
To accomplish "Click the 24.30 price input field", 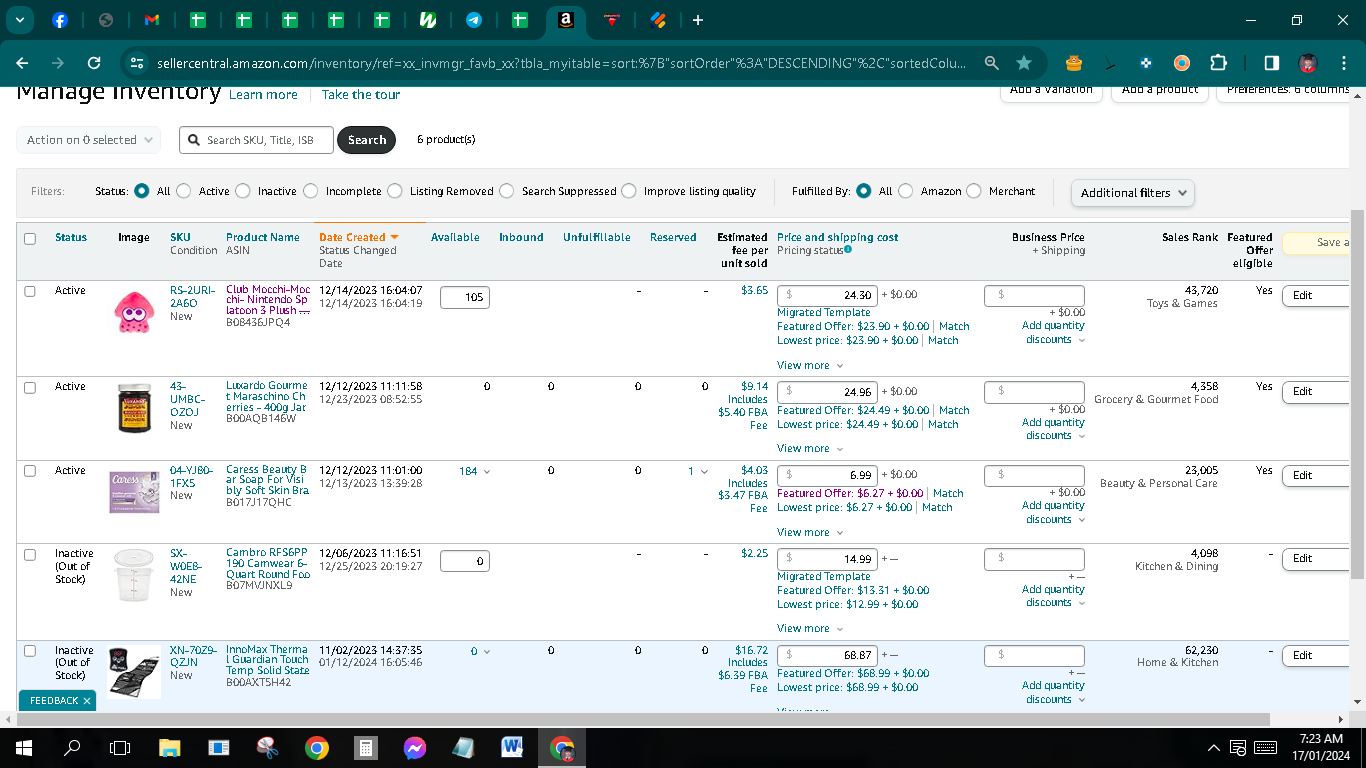I will click(829, 296).
